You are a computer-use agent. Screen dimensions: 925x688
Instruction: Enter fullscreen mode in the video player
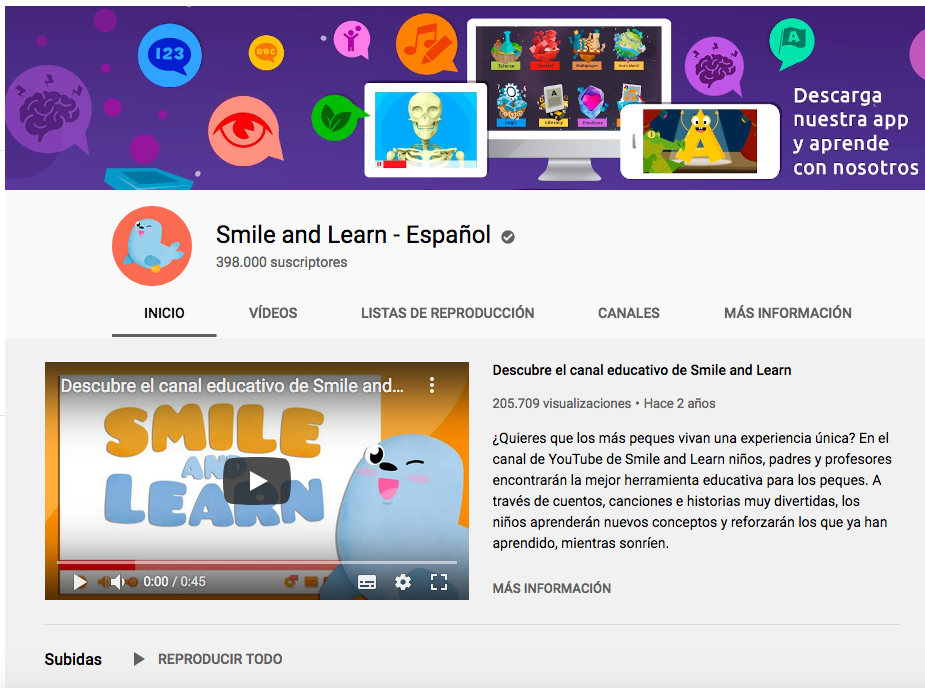[x=439, y=582]
